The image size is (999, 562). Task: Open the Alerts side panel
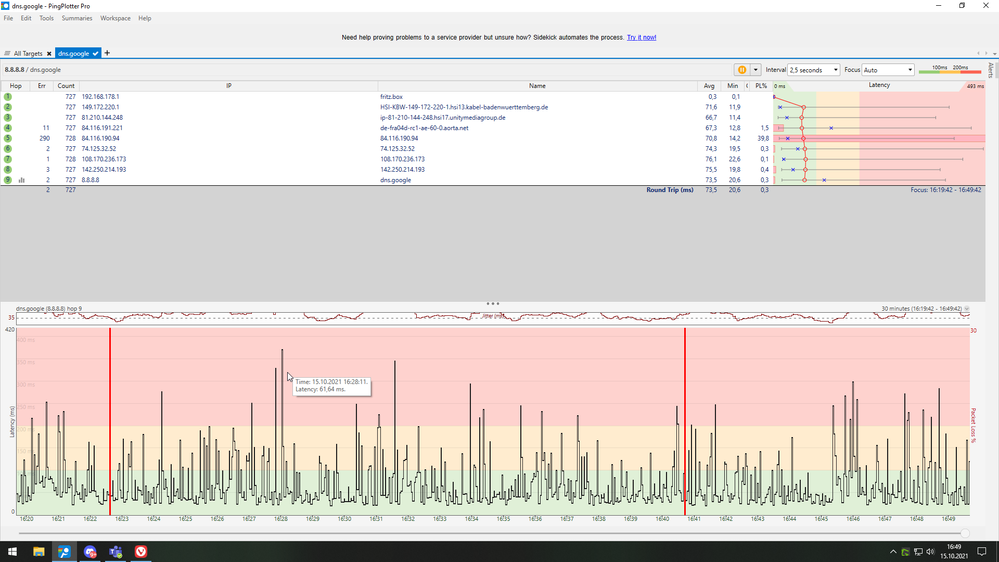click(x=991, y=70)
